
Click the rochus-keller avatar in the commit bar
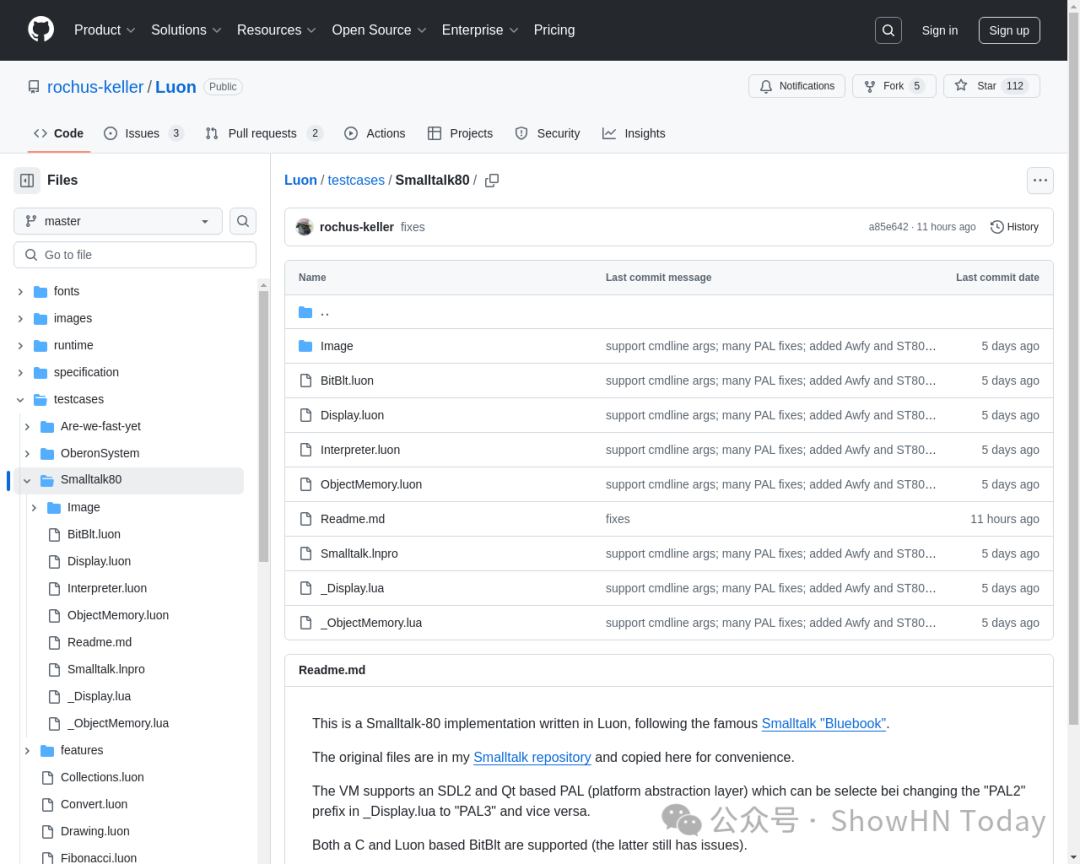click(x=304, y=227)
